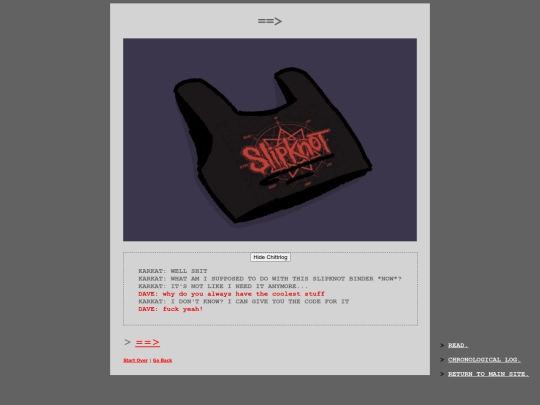540x405 pixels.
Task: Click the Start Over link
Action: pos(135,360)
